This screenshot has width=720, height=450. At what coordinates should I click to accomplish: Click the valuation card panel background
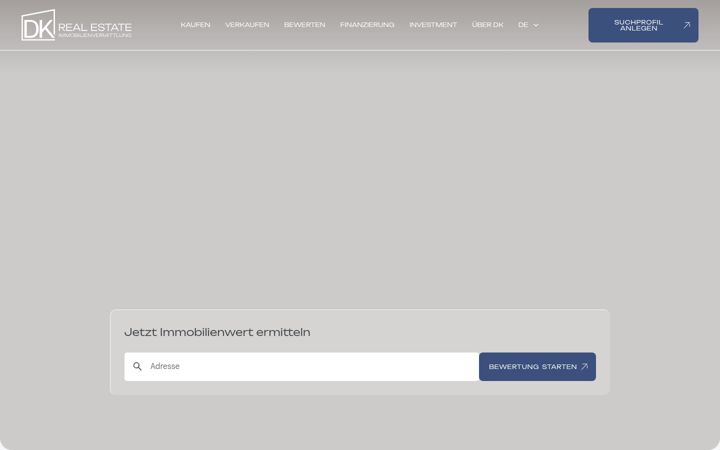(x=360, y=321)
